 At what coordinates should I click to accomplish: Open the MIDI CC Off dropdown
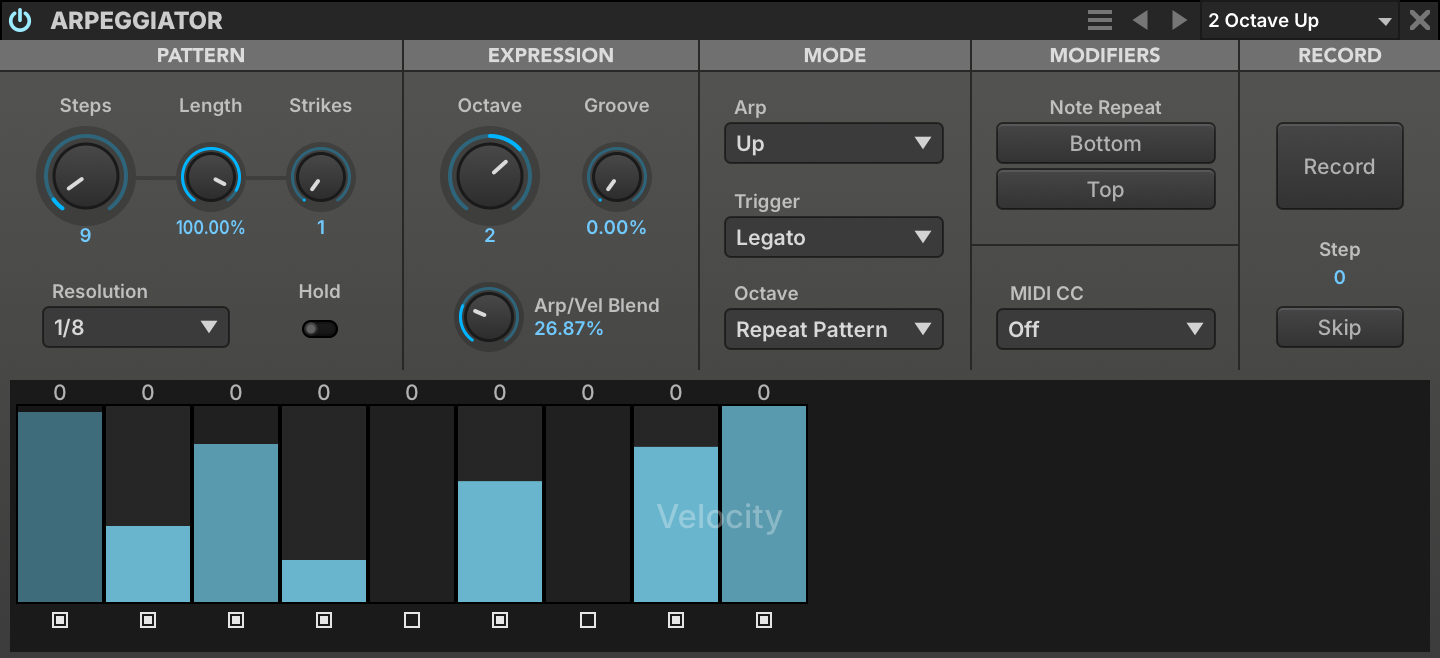point(1106,329)
